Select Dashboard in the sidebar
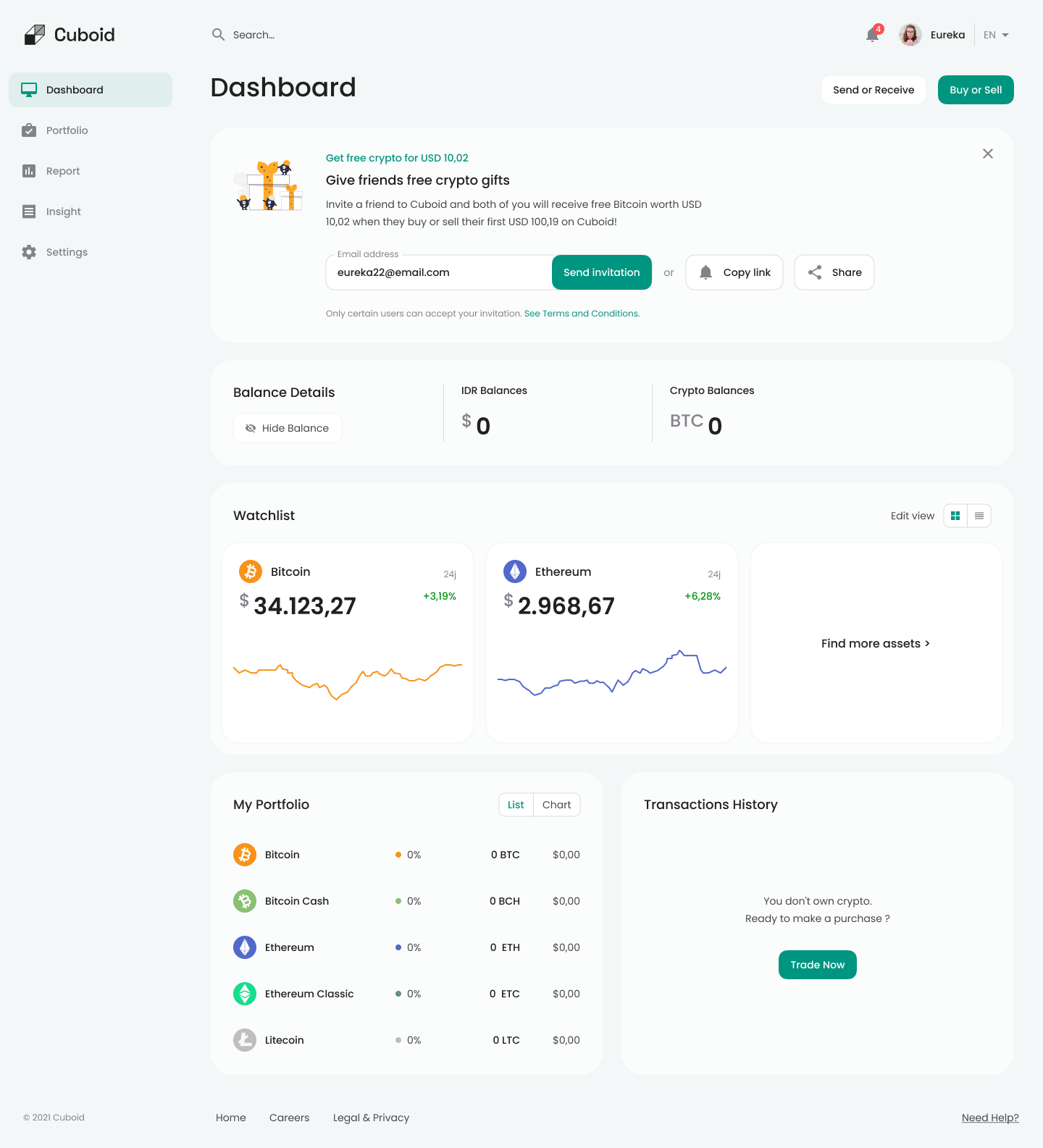The width and height of the screenshot is (1043, 1148). tap(91, 90)
